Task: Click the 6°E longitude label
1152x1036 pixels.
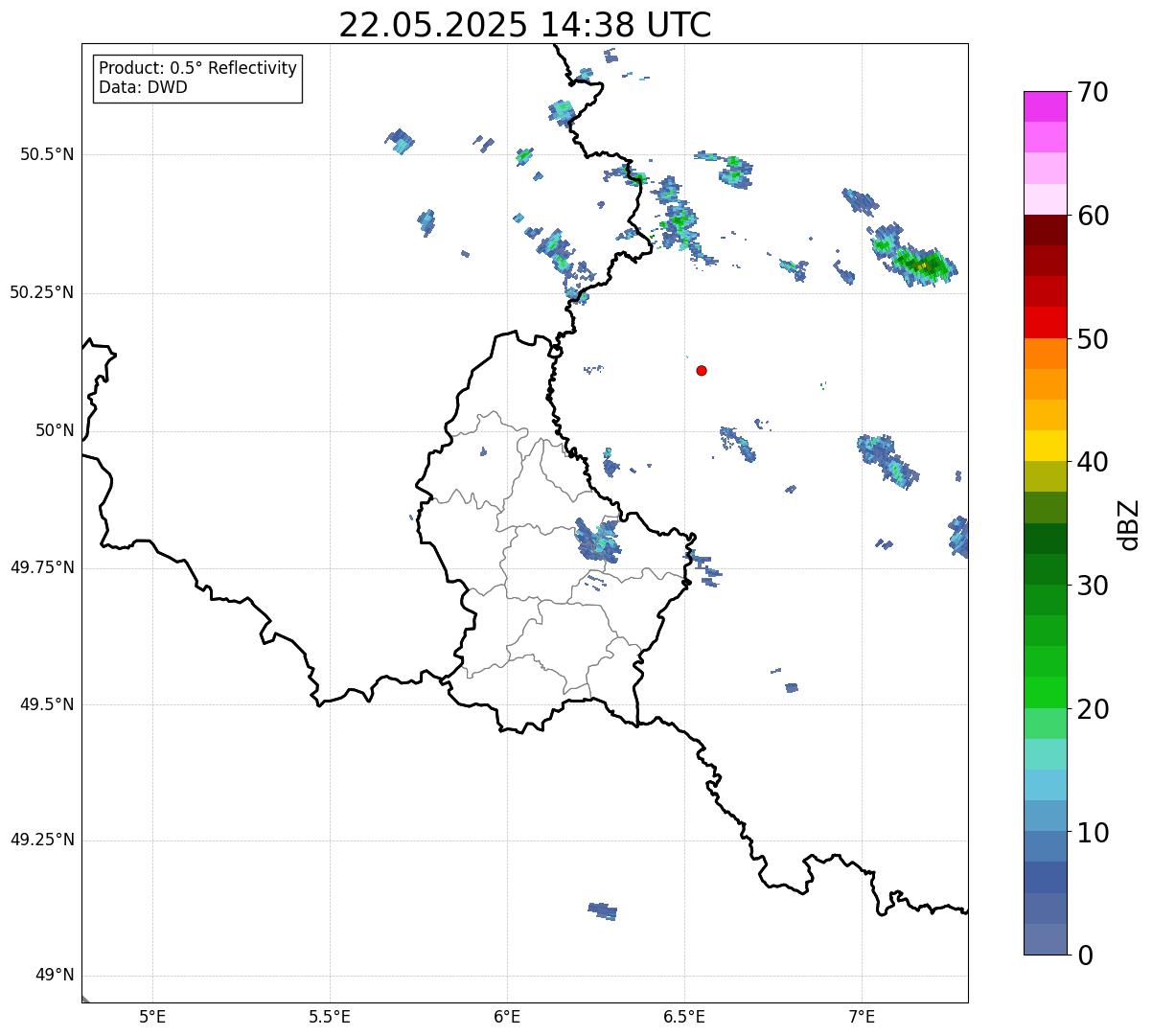Action: pos(507,1016)
